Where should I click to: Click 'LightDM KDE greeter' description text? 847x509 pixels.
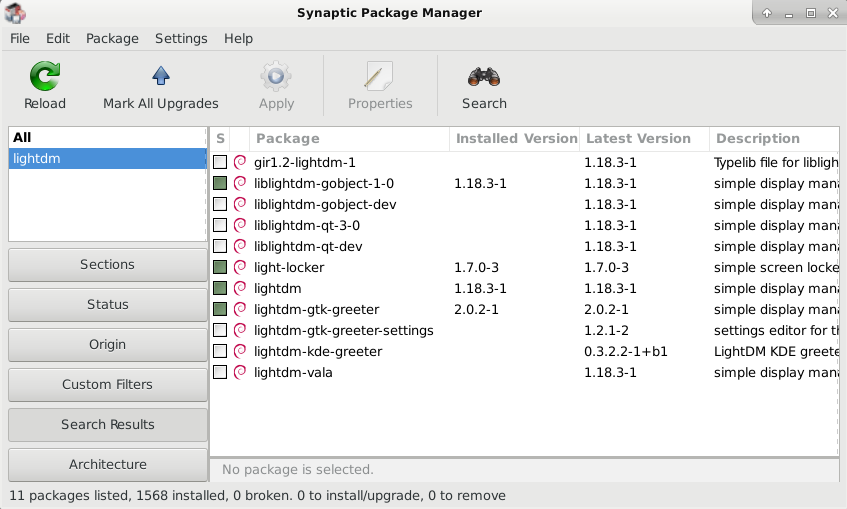[776, 351]
